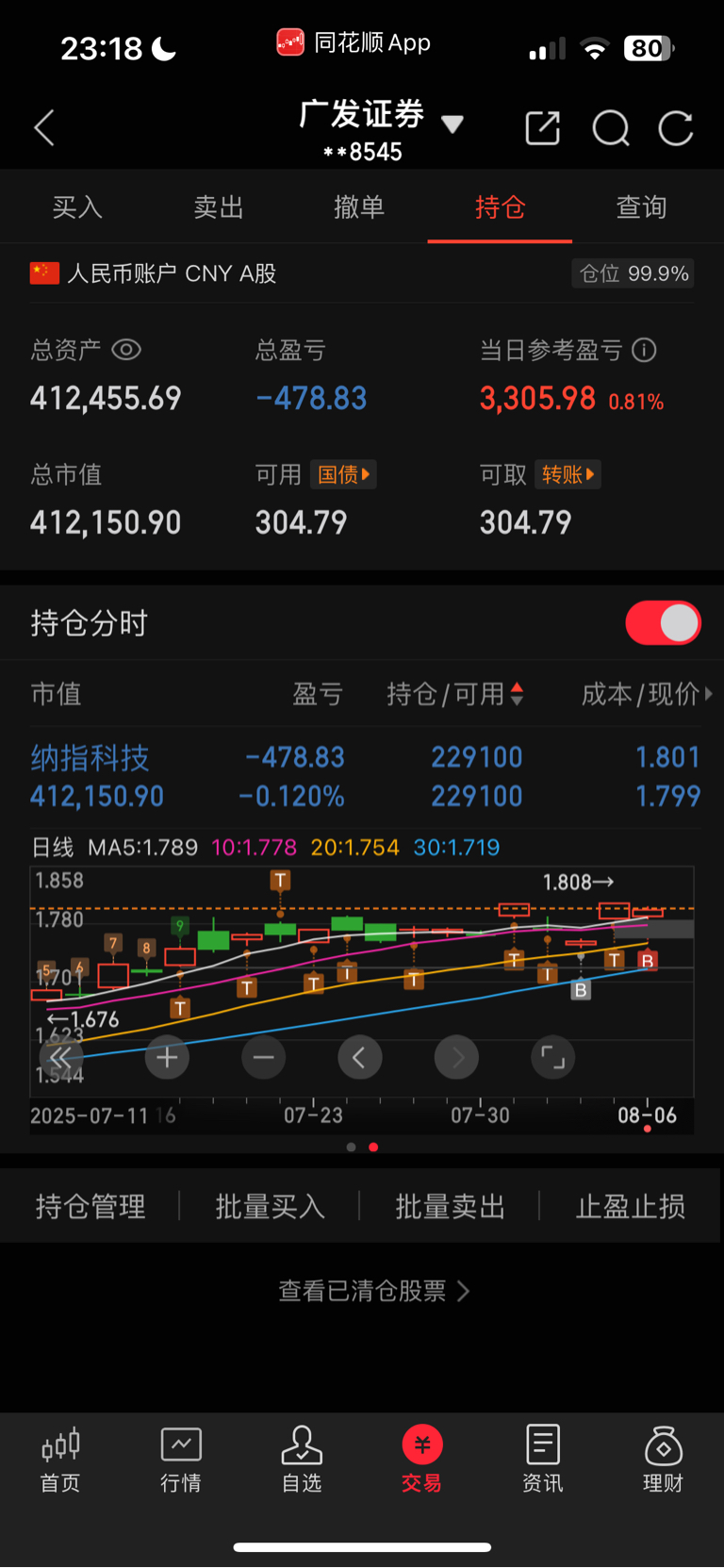Open 理财 in bottom bar
The image size is (724, 1568).
[664, 1458]
